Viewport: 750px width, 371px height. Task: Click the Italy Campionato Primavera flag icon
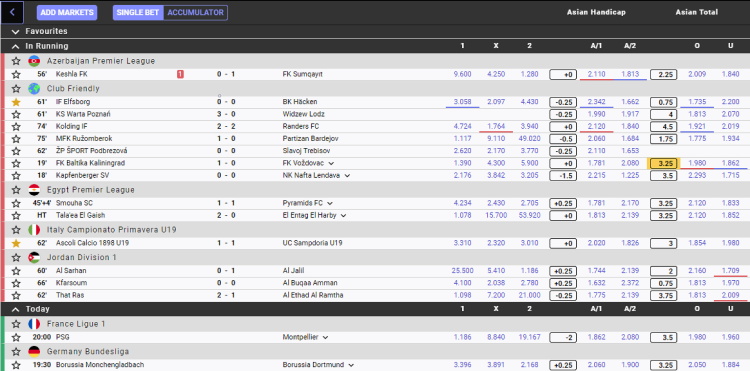point(34,229)
